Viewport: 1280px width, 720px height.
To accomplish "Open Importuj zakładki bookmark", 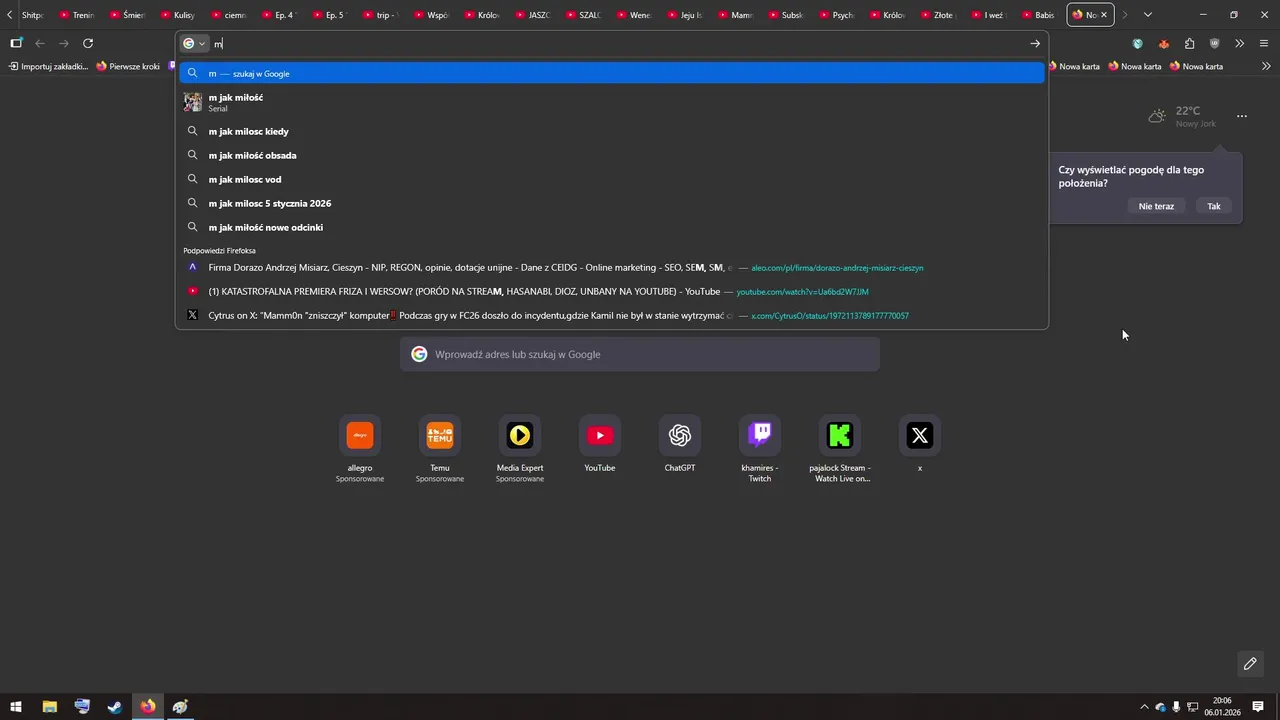I will 48,66.
